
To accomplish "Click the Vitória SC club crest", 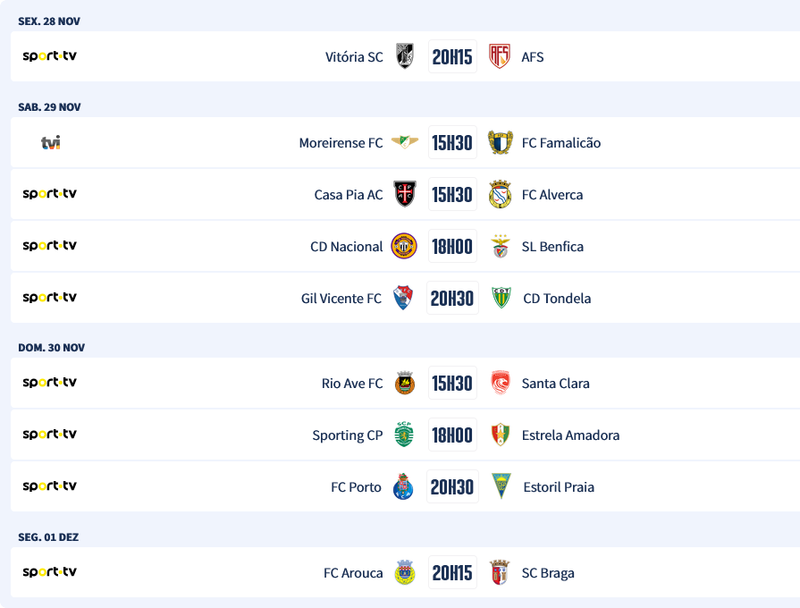I will pos(404,56).
